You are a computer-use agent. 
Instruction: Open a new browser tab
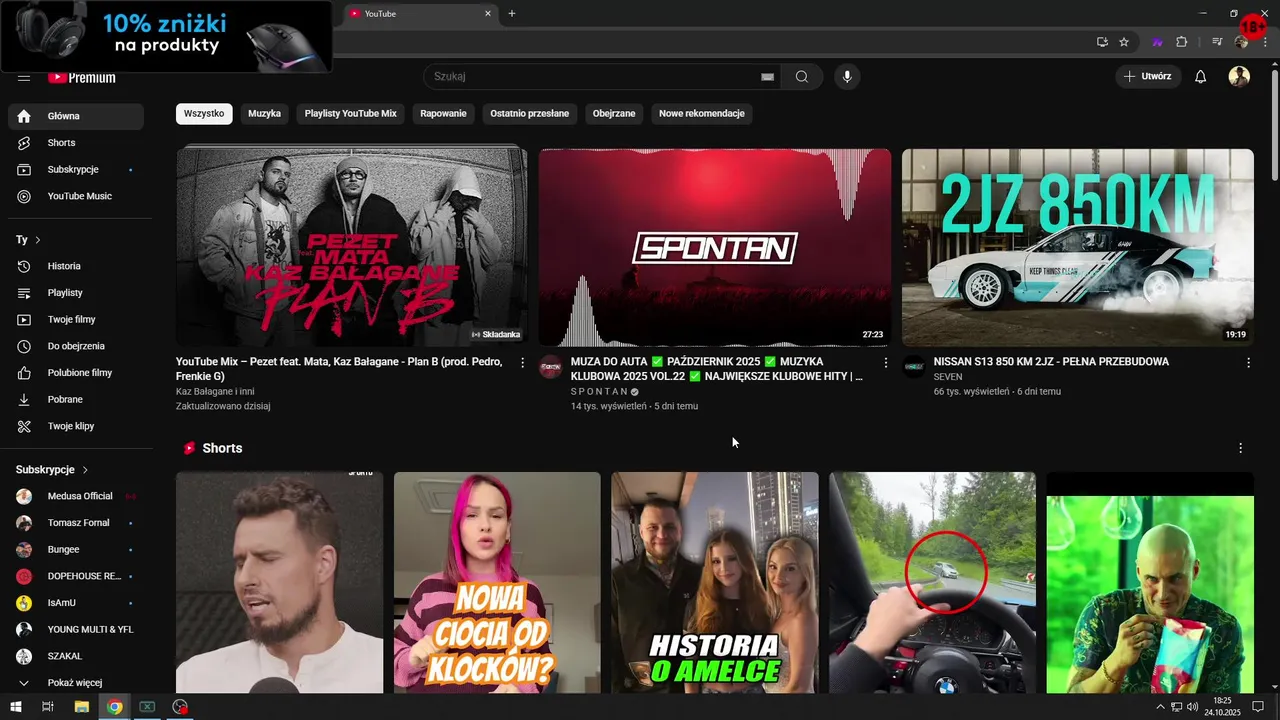coord(512,13)
